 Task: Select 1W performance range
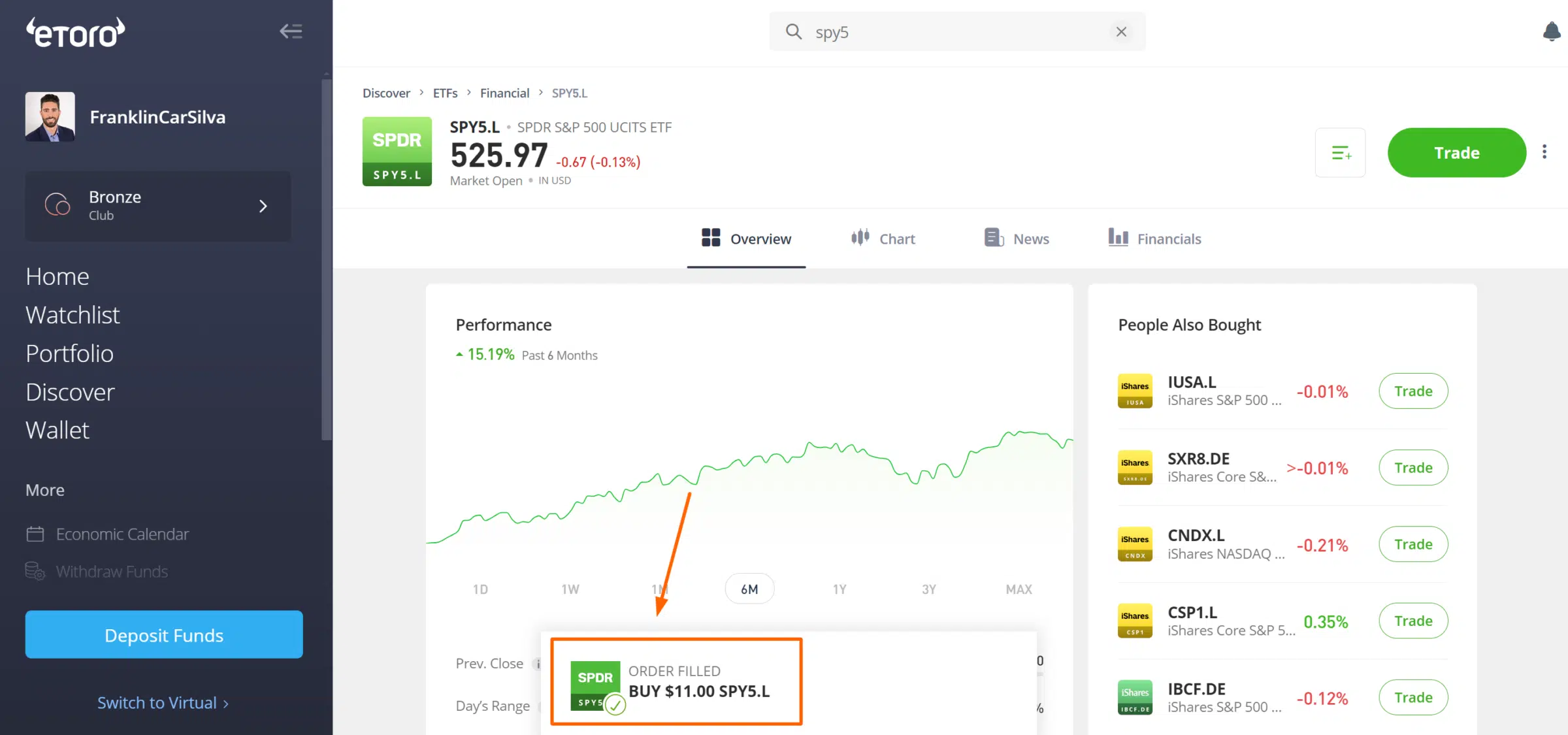pyautogui.click(x=570, y=589)
